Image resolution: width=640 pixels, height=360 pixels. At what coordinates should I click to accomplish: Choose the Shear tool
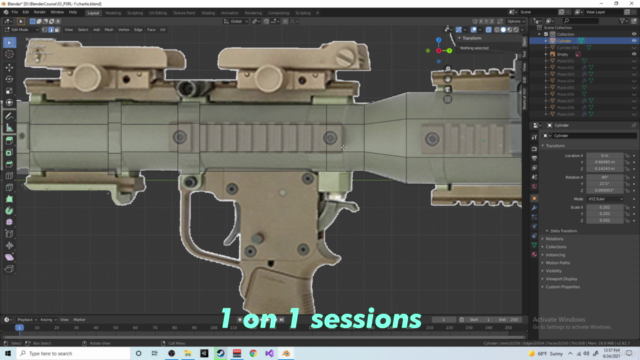9,257
